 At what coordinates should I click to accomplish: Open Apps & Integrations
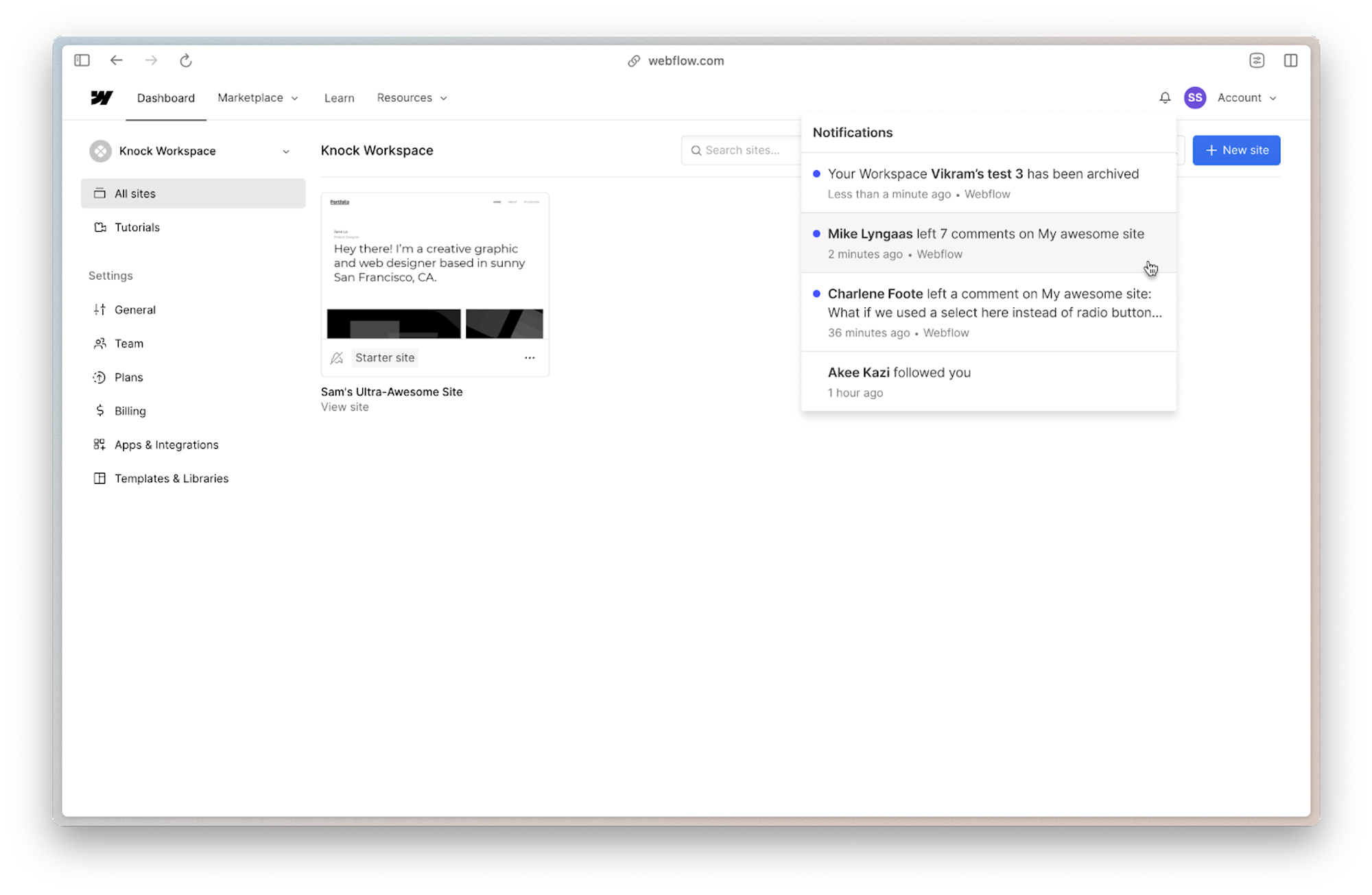click(x=167, y=444)
